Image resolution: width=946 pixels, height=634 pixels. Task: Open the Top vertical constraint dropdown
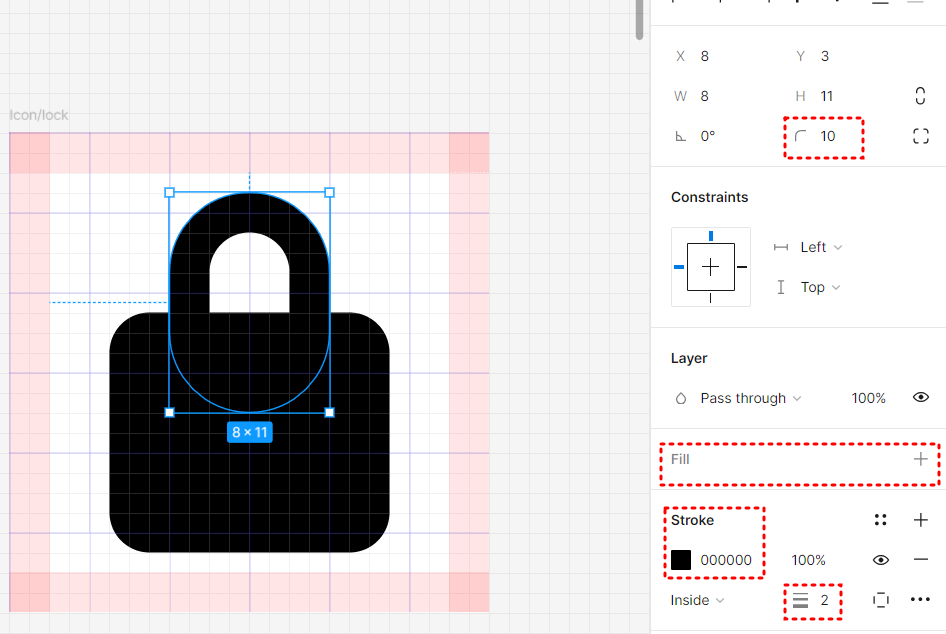click(x=821, y=287)
